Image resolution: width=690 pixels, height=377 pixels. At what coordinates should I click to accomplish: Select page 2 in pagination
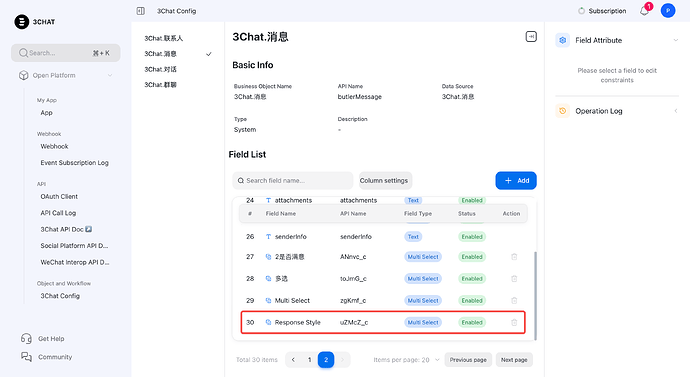pos(326,360)
